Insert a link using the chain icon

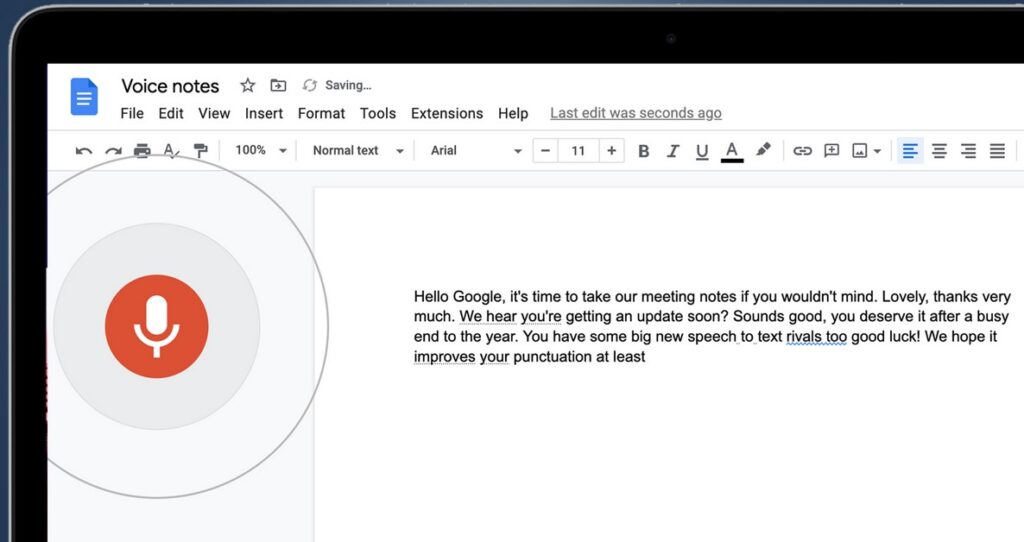pos(802,151)
